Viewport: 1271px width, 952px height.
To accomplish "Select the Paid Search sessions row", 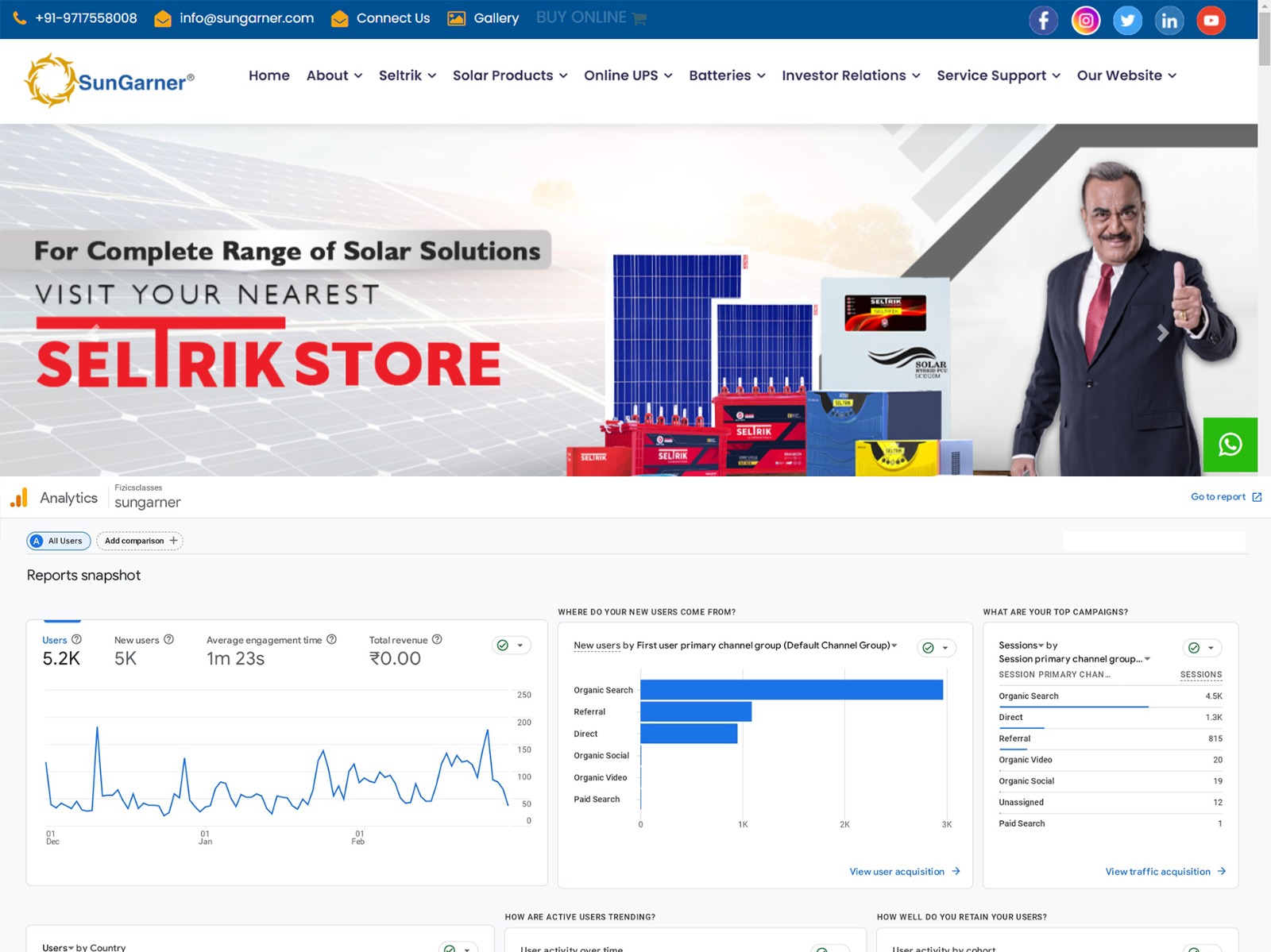I will (x=1111, y=823).
